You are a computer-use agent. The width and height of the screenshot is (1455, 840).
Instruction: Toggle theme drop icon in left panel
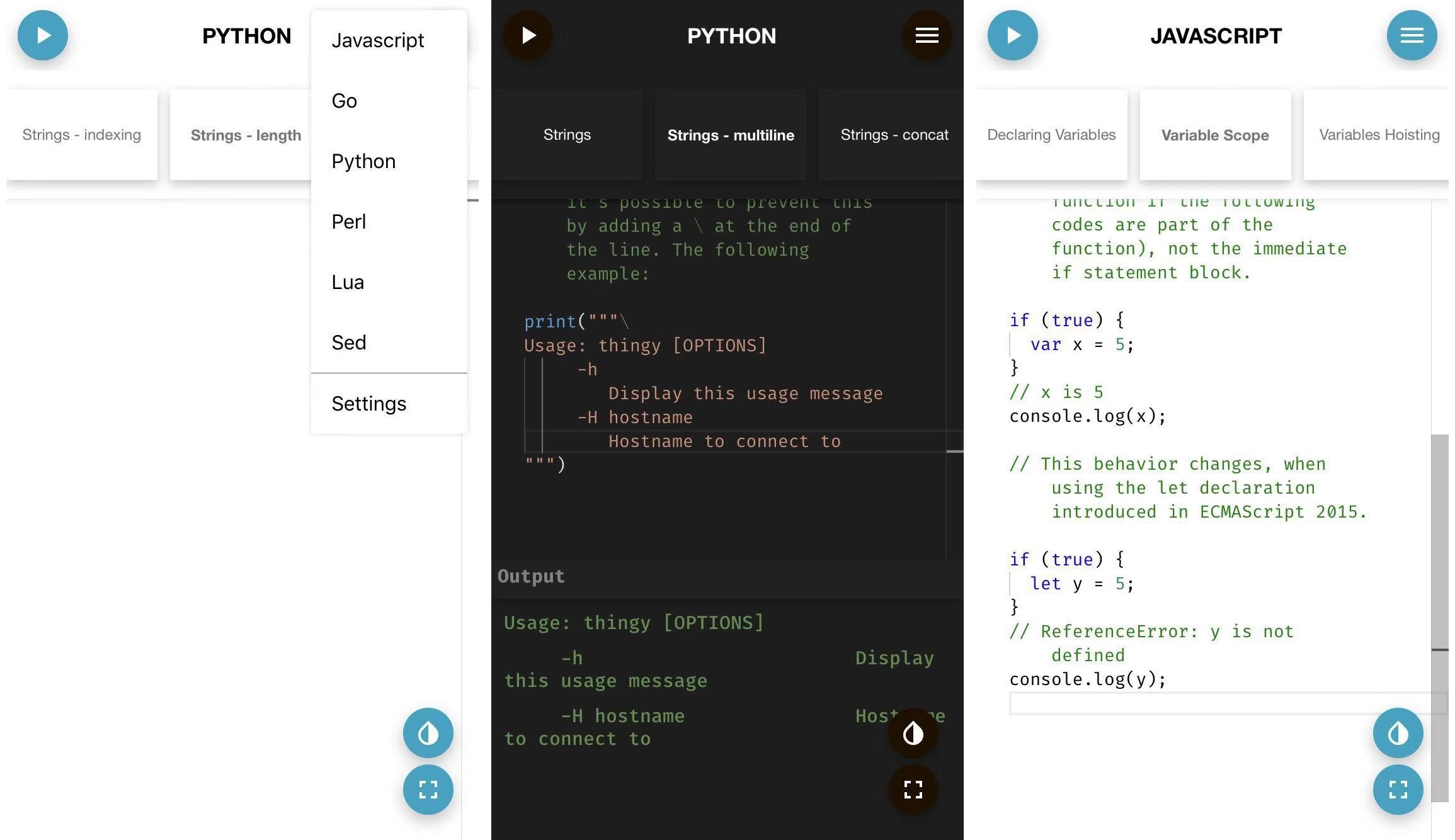pyautogui.click(x=428, y=733)
